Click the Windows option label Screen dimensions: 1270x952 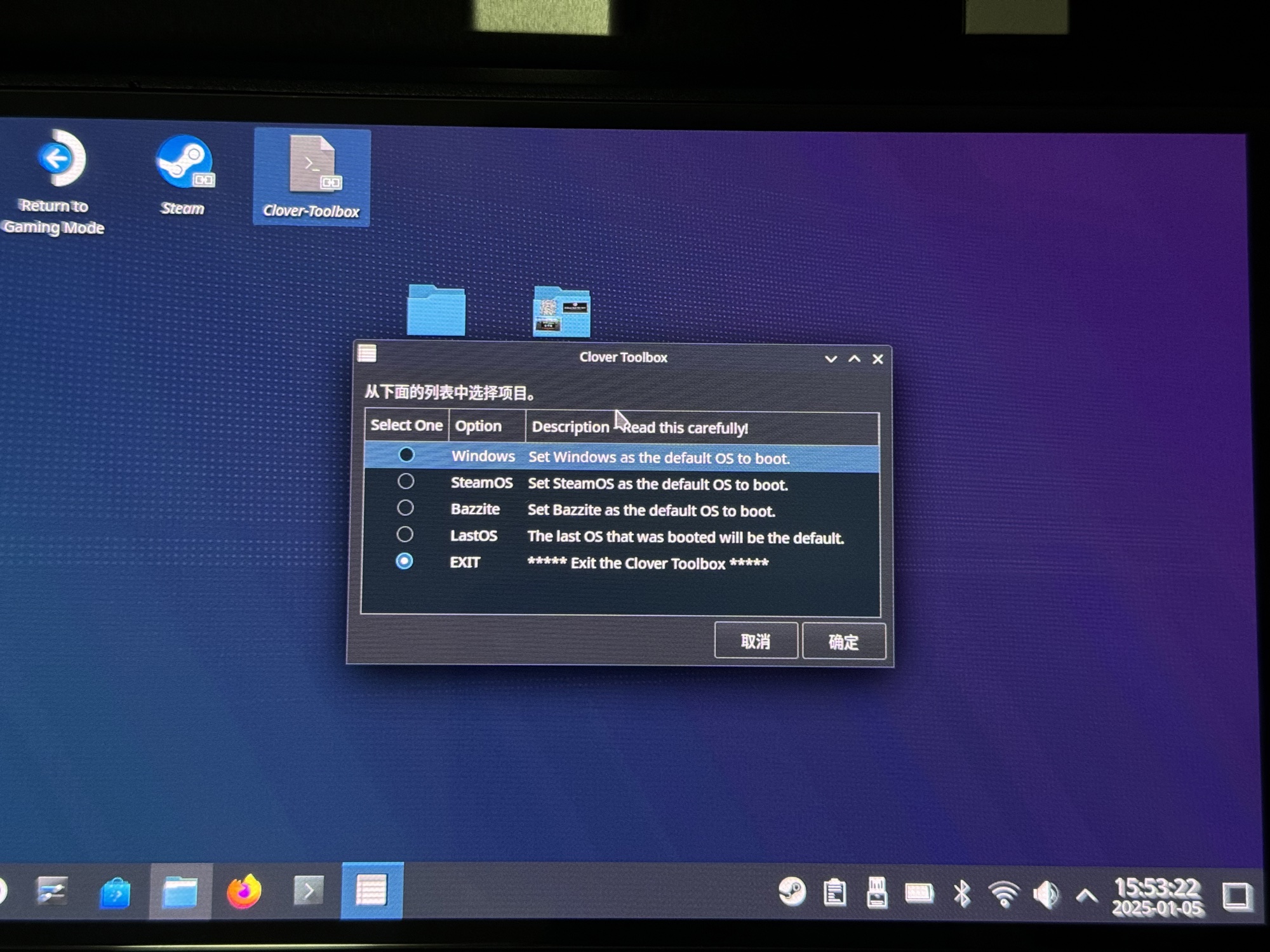click(483, 456)
